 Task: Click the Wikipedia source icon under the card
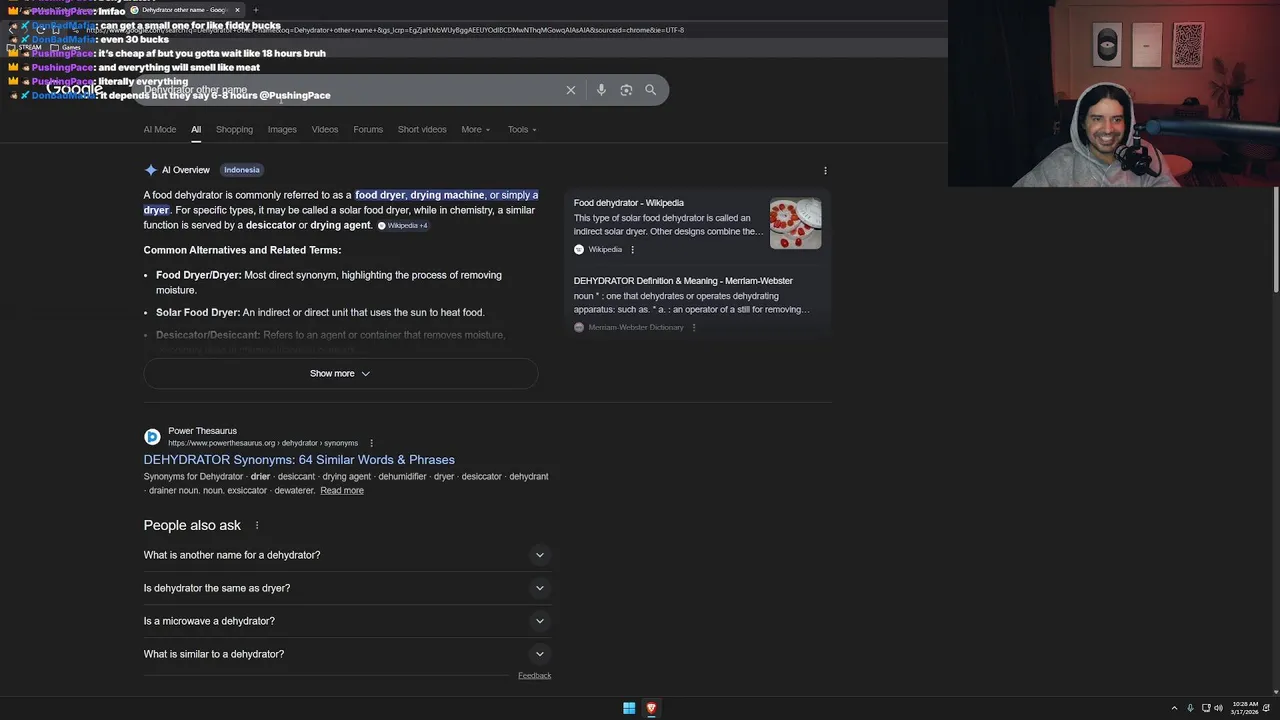click(579, 250)
